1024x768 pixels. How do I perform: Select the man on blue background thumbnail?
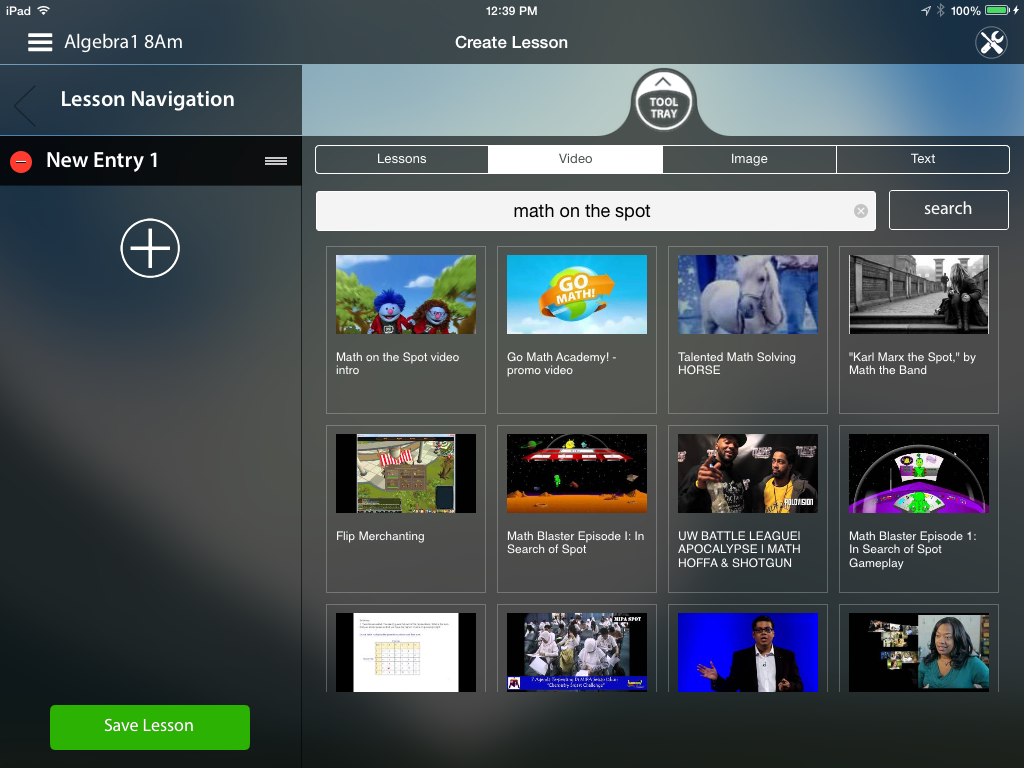click(748, 652)
